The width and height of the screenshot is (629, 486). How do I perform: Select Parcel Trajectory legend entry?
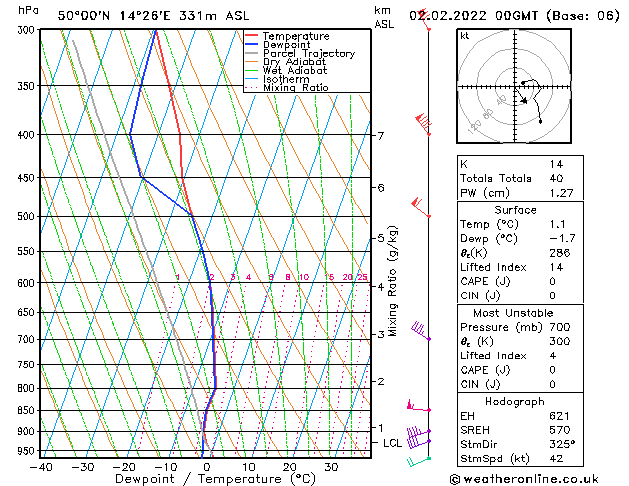pos(308,54)
